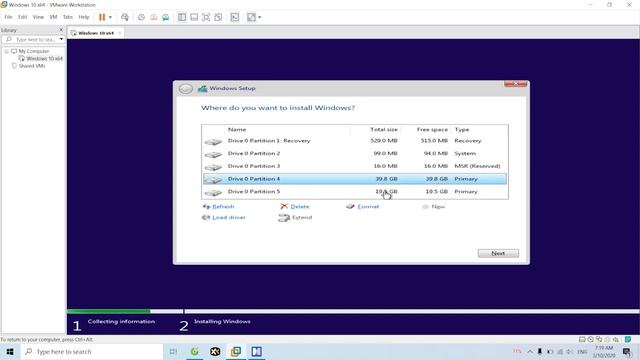Screen dimensions: 640x360
Task: Select Windows 10 x64 in library tree
Action: (x=44, y=59)
